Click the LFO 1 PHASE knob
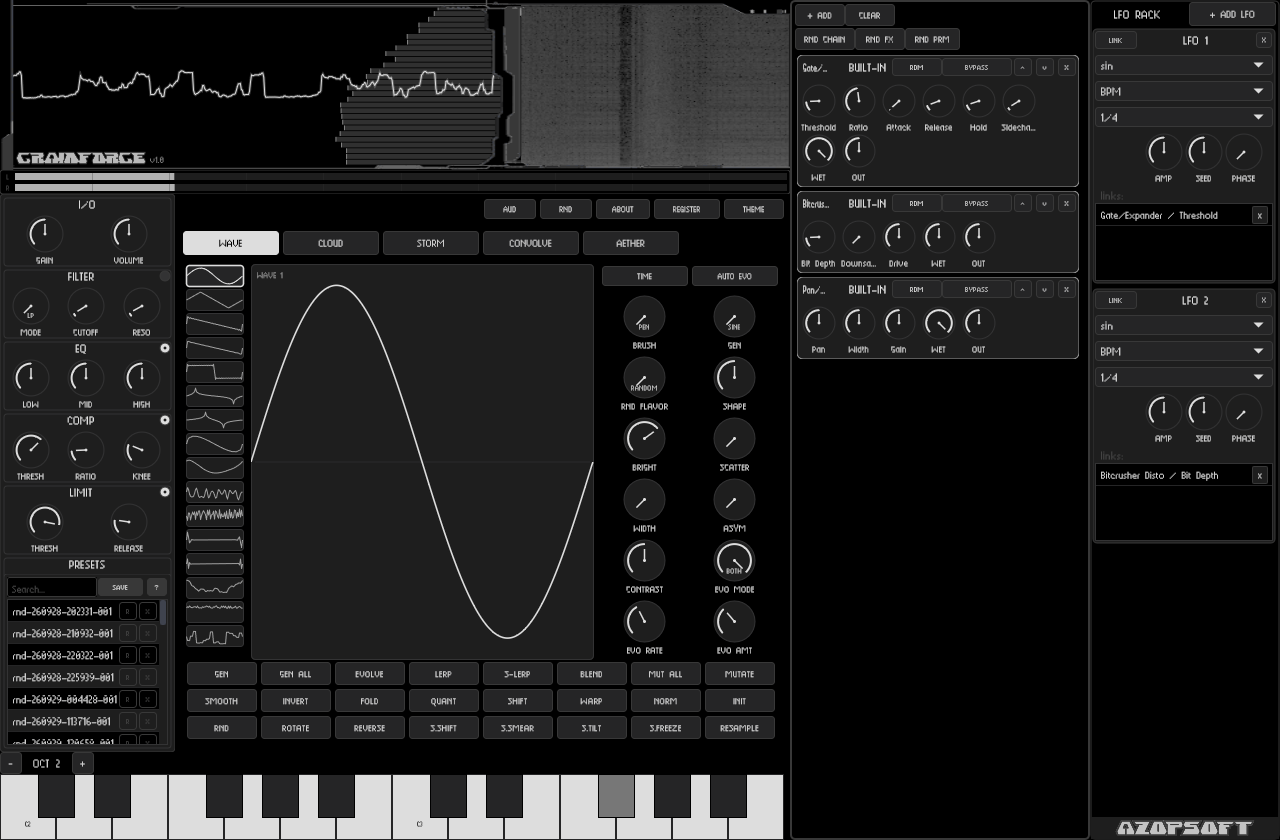This screenshot has width=1280, height=840. click(x=1243, y=152)
